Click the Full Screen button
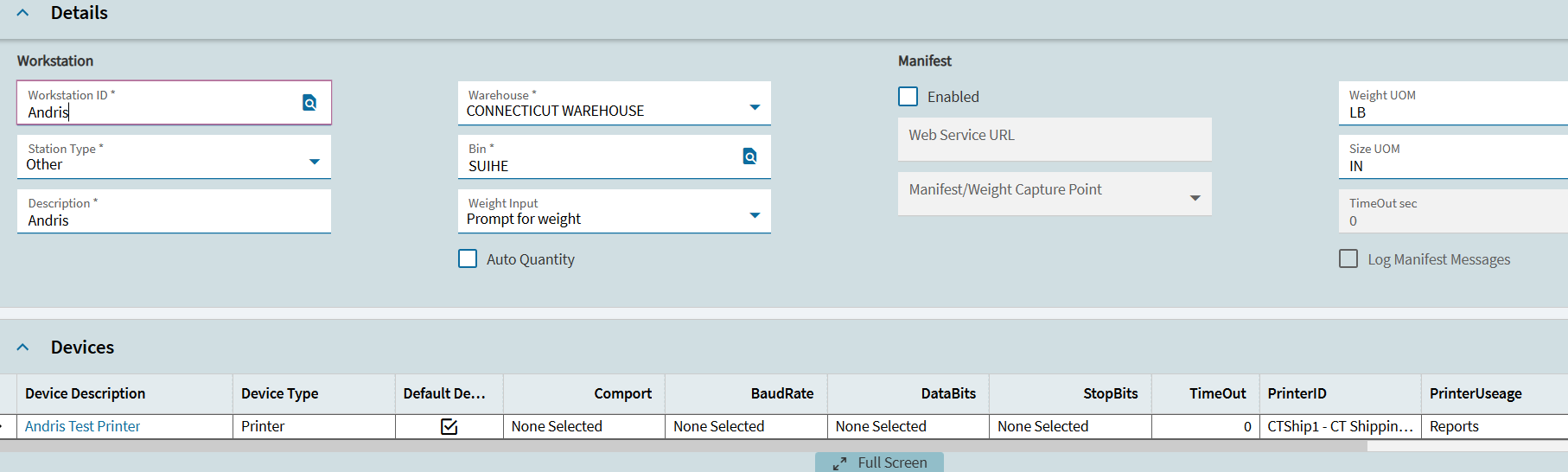1568x472 pixels. (x=891, y=463)
